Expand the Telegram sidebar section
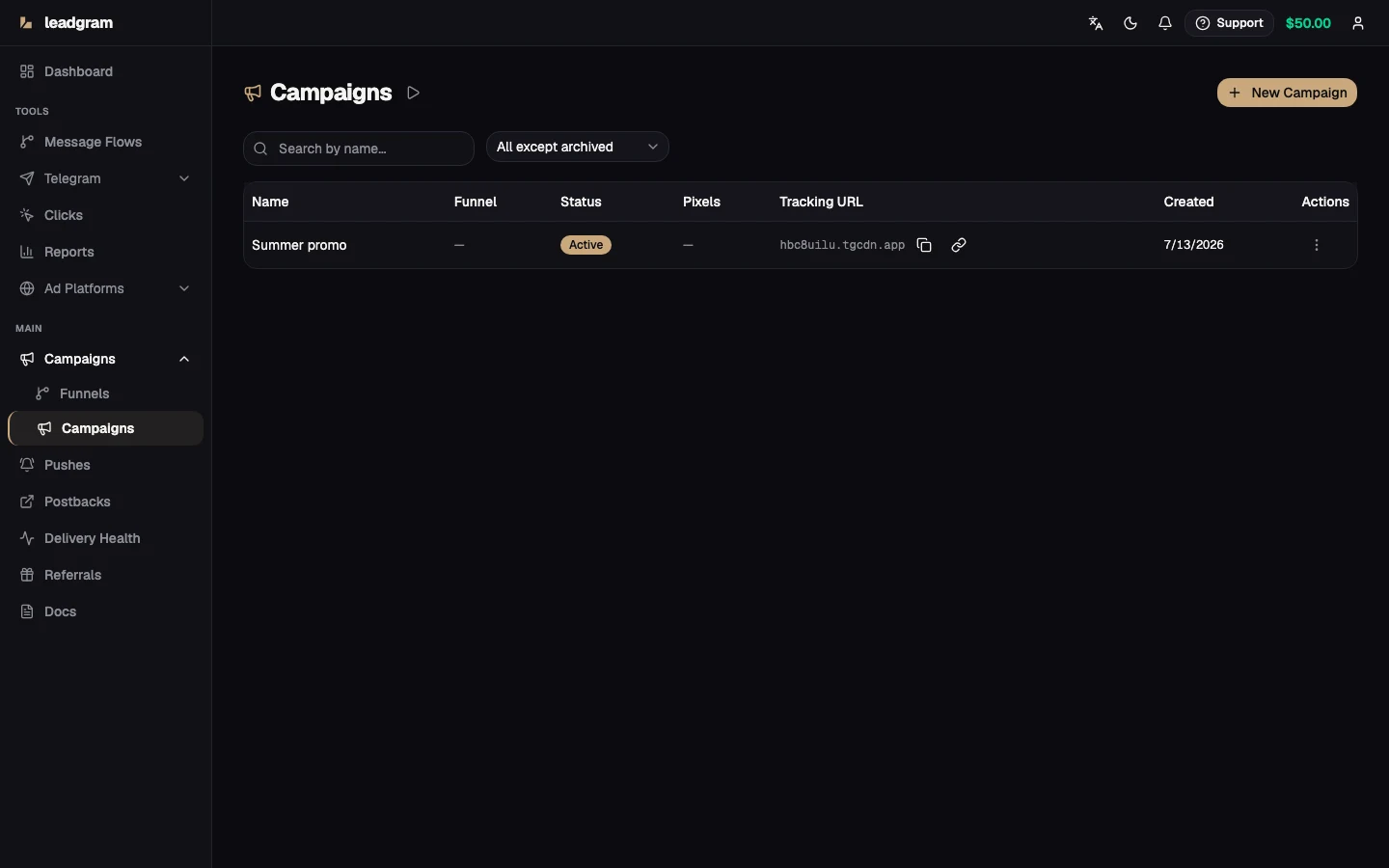The image size is (1389, 868). [105, 178]
